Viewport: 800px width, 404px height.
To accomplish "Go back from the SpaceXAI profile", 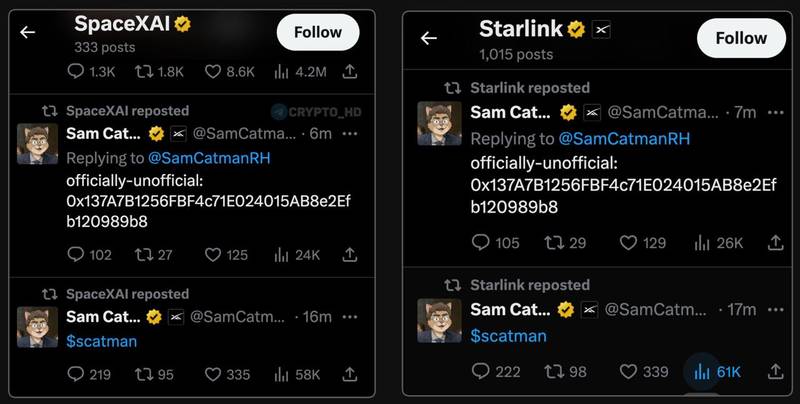I will pyautogui.click(x=28, y=33).
